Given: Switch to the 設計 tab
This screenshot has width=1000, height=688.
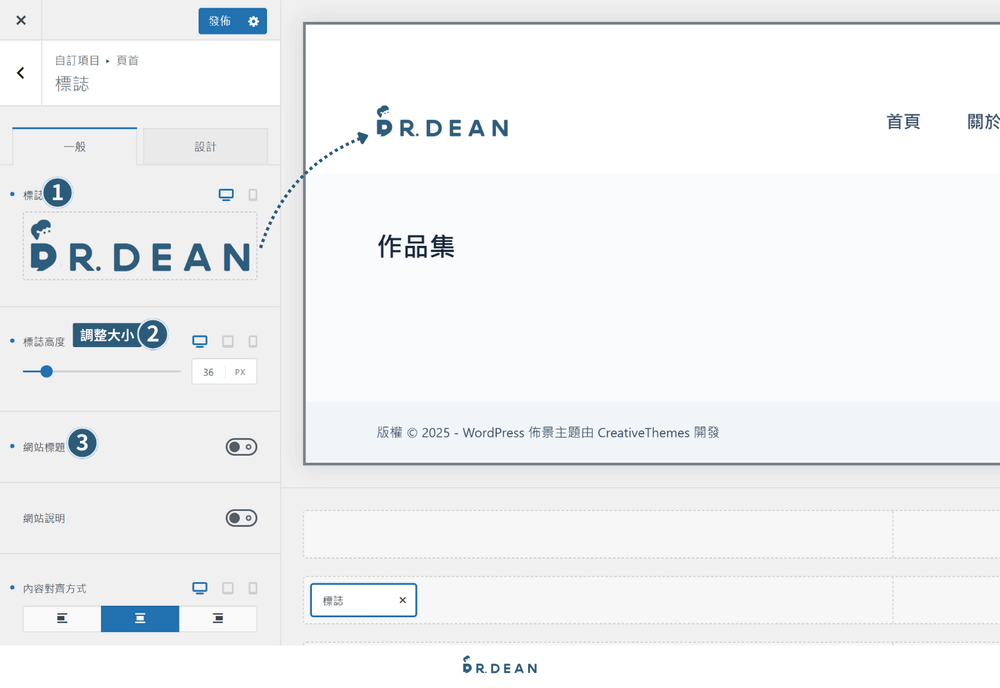Looking at the screenshot, I should click(x=205, y=146).
